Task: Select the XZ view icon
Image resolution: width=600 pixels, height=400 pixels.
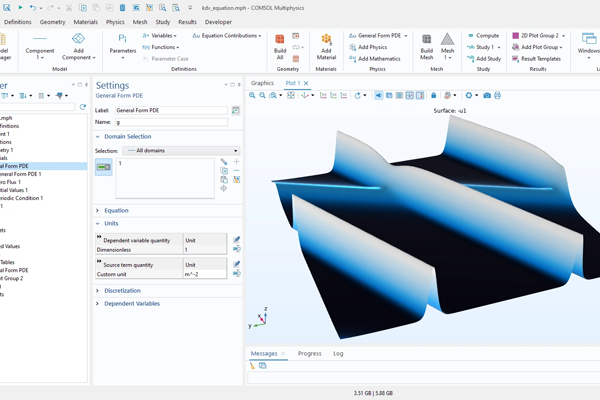Action: (344, 95)
